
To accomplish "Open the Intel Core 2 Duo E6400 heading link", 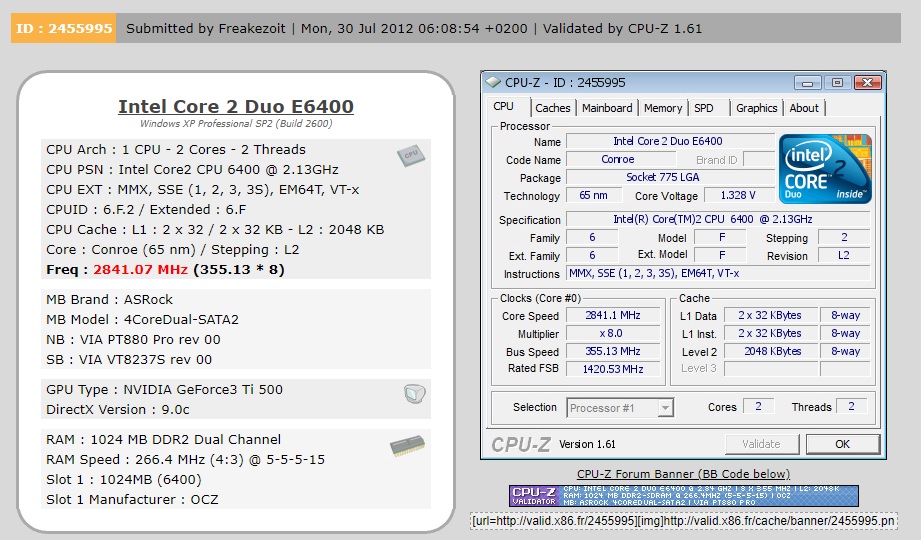I will tap(236, 106).
